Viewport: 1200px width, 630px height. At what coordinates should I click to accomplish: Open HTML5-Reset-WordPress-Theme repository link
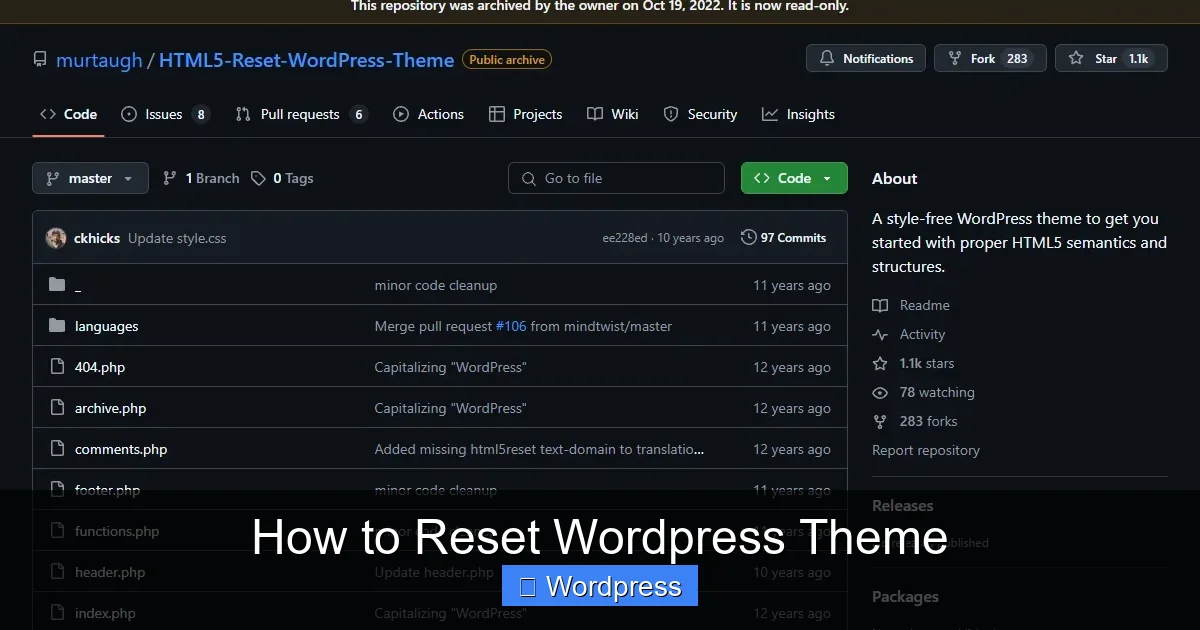coord(306,60)
